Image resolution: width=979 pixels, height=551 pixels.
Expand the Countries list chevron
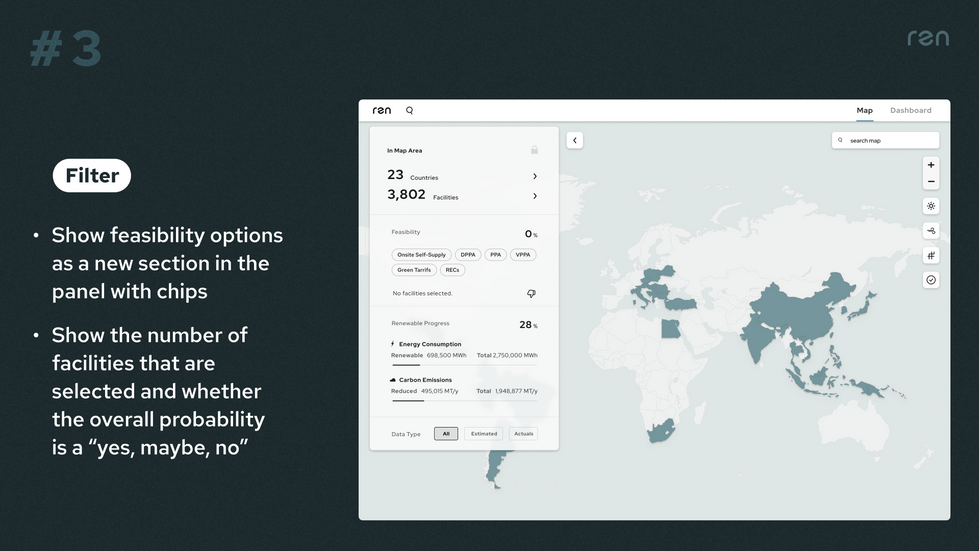(535, 177)
